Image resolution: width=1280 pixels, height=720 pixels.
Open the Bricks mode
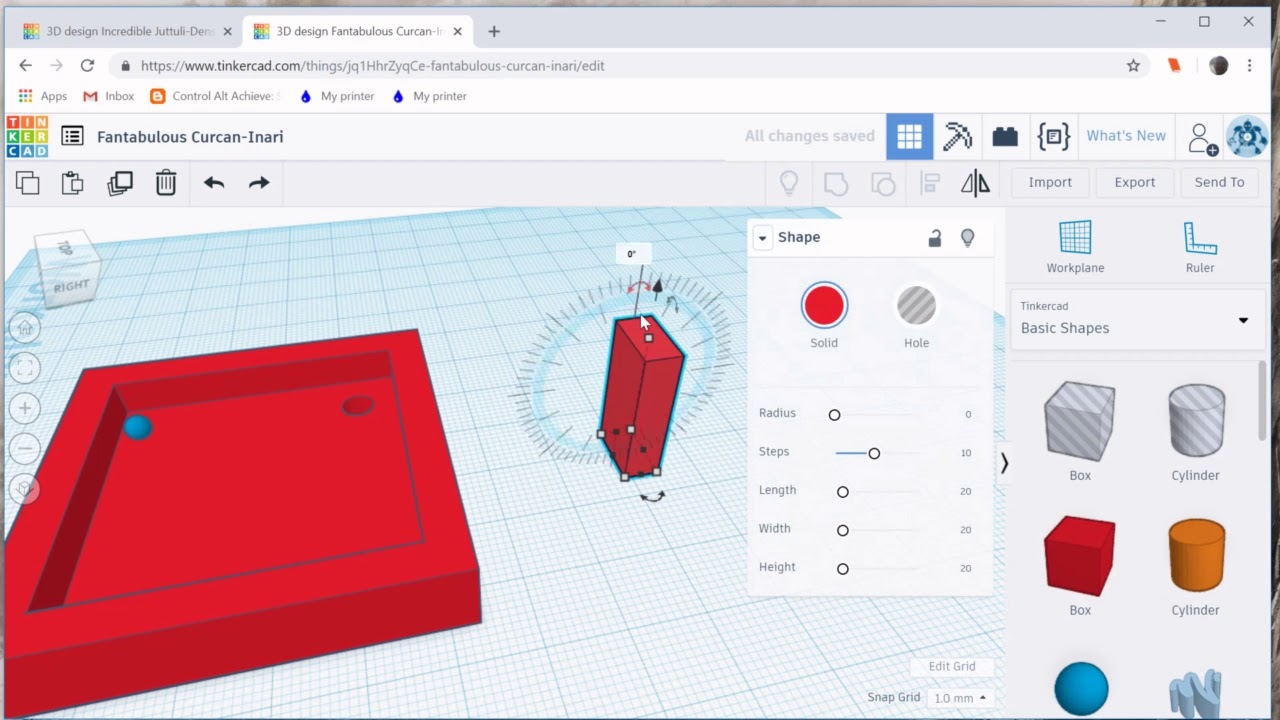tap(1005, 137)
